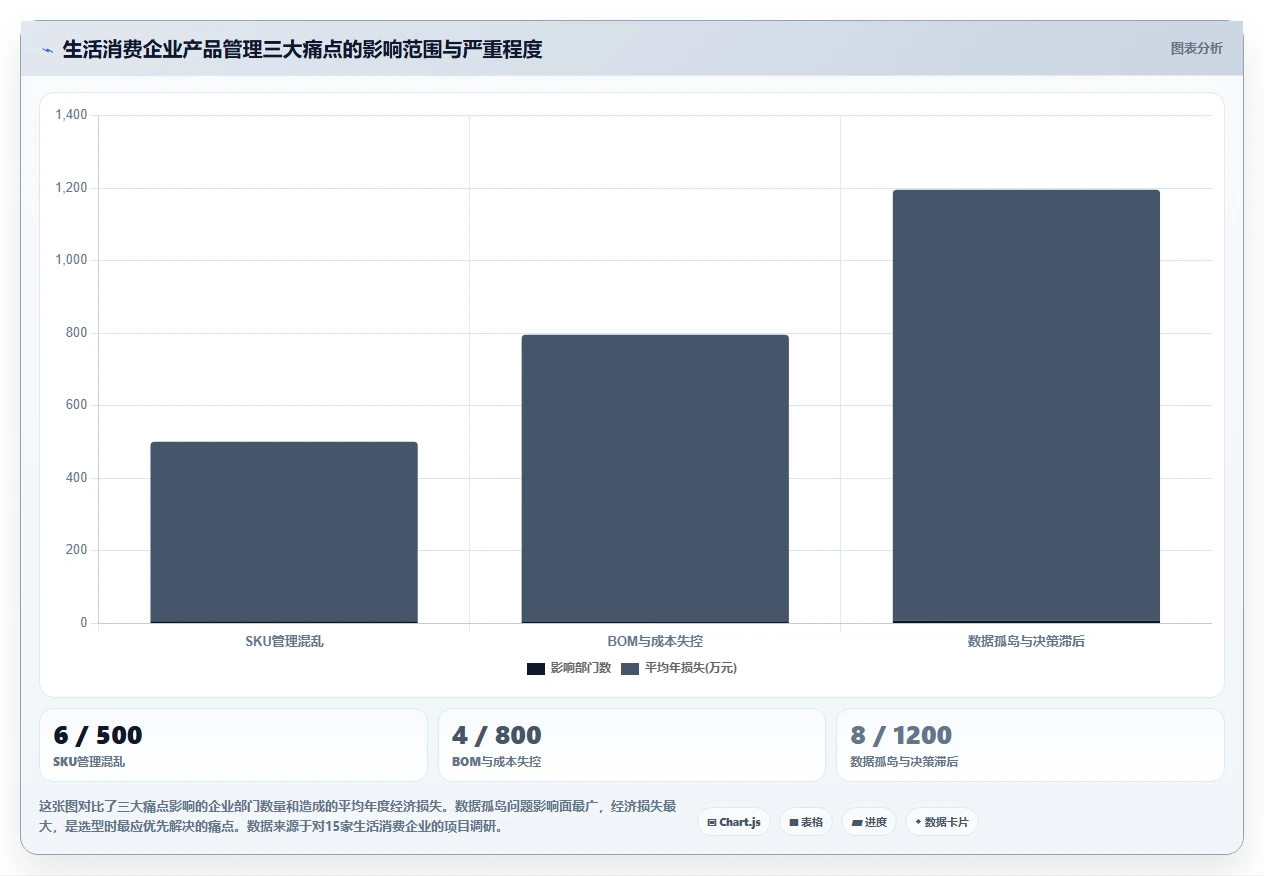The height and width of the screenshot is (876, 1264).
Task: Toggle the 平均年损失(万元) legend swatch
Action: coord(629,668)
